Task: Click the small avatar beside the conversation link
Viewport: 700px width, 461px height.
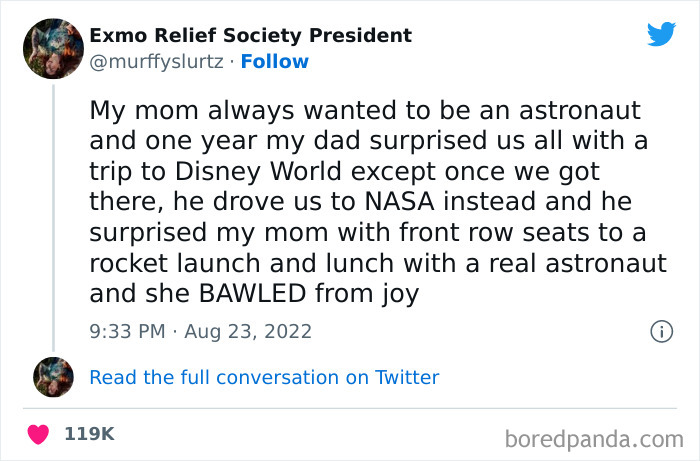Action: pyautogui.click(x=53, y=377)
